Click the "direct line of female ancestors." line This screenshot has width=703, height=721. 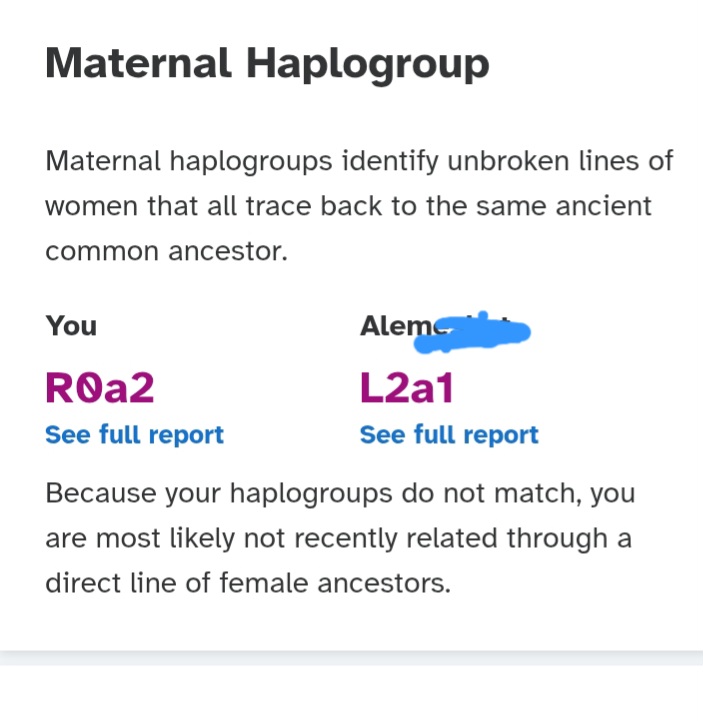click(248, 583)
